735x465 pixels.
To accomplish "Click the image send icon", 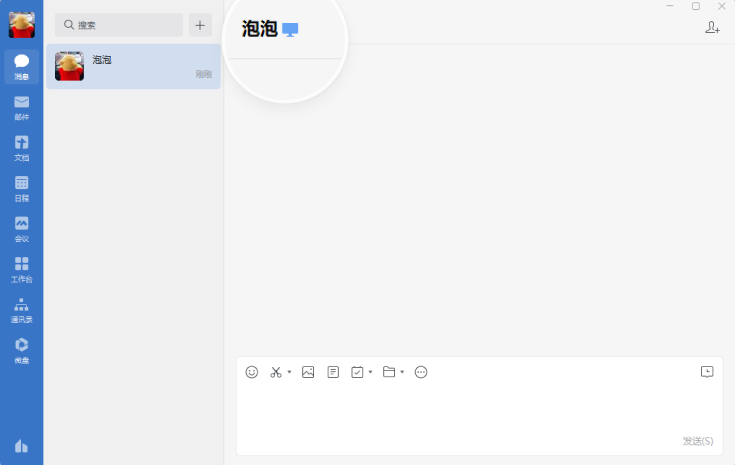I will (308, 372).
